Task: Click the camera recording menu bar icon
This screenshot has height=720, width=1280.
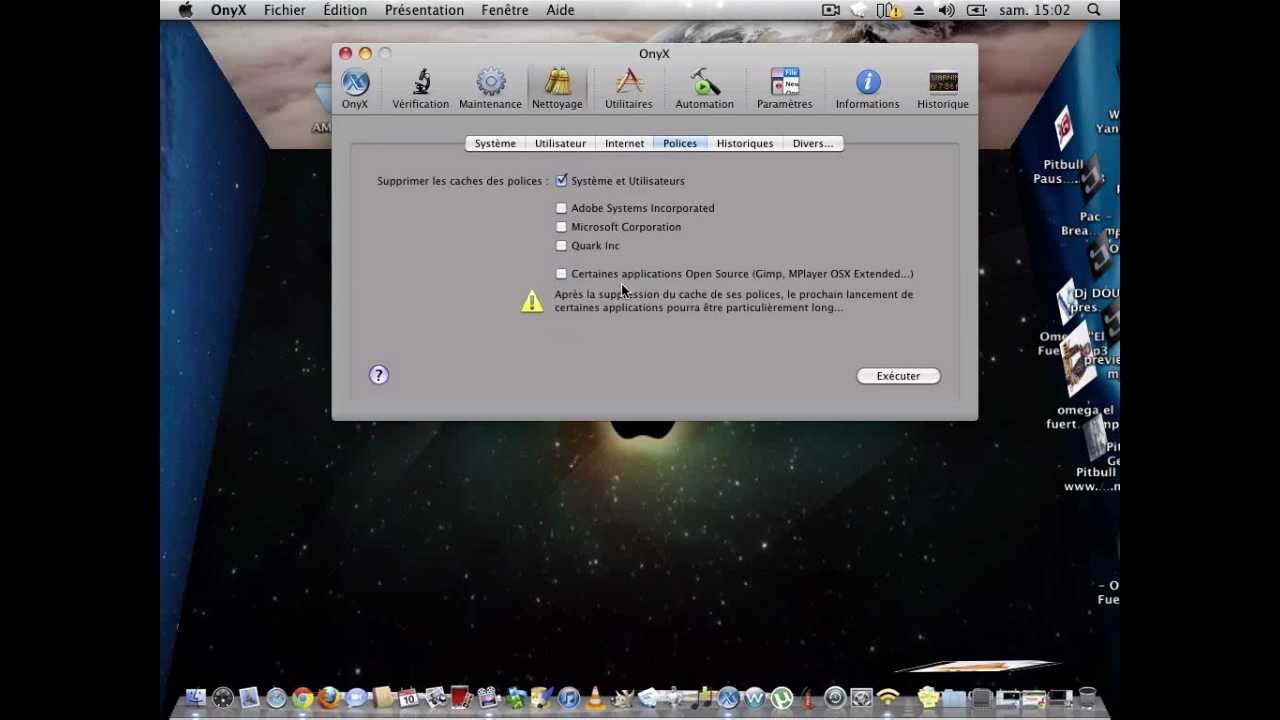Action: pos(831,10)
